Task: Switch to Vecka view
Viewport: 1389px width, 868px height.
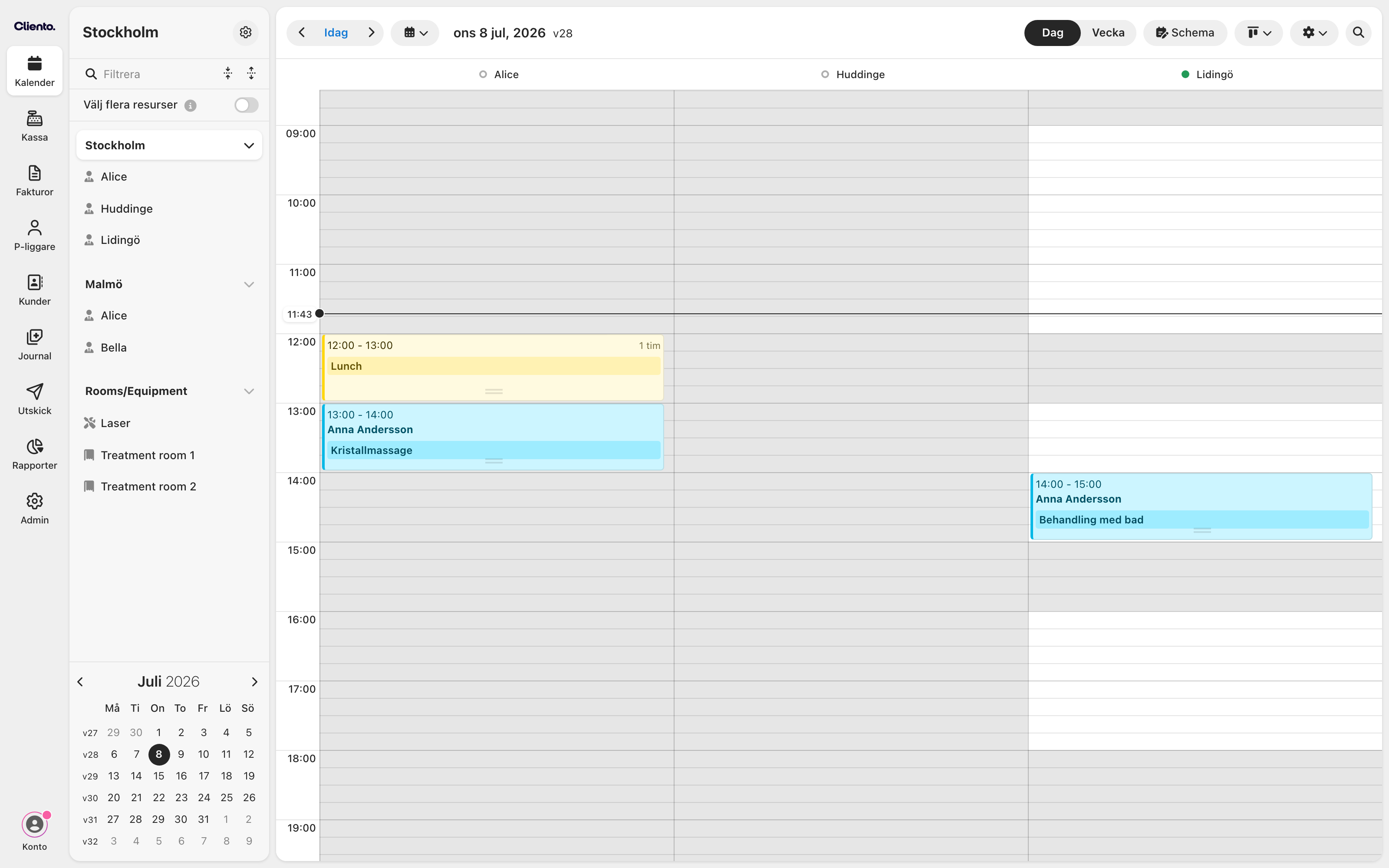Action: (1108, 33)
